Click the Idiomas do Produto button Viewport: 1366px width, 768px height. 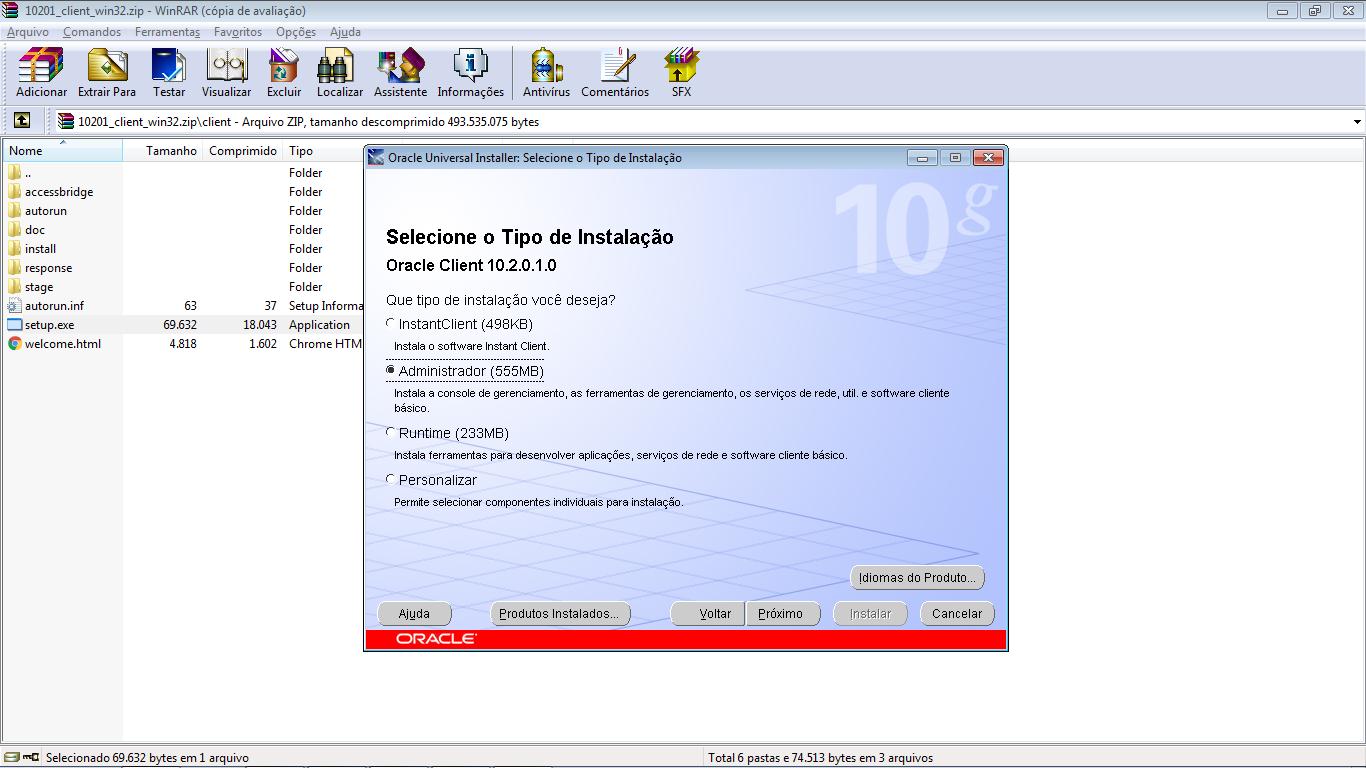point(916,577)
